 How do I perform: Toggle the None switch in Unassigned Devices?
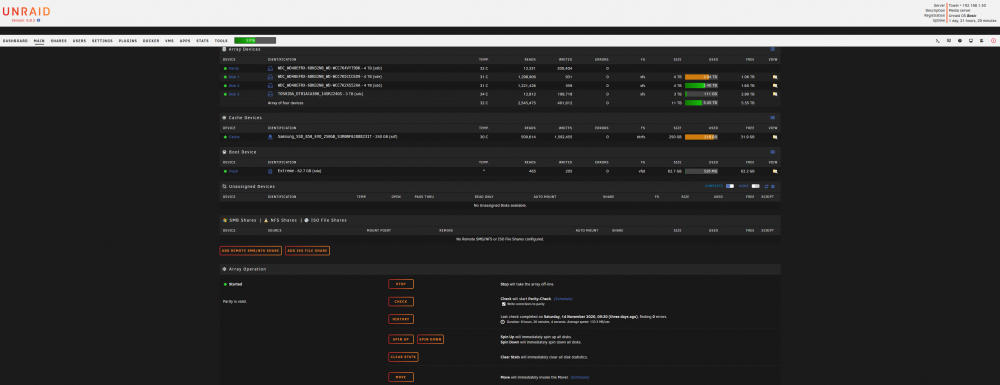click(x=755, y=186)
